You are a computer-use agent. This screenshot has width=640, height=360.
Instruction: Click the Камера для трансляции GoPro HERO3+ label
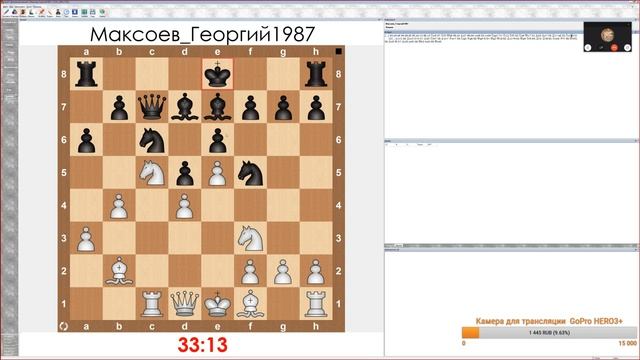[x=549, y=321]
